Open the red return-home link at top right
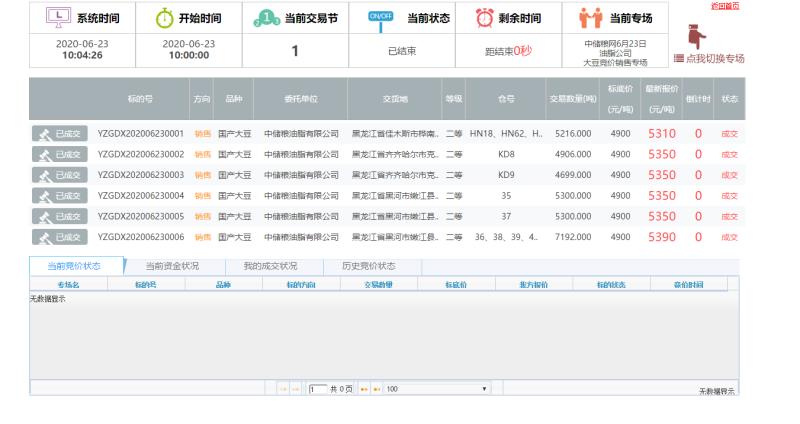The height and width of the screenshot is (424, 800). 725,6
